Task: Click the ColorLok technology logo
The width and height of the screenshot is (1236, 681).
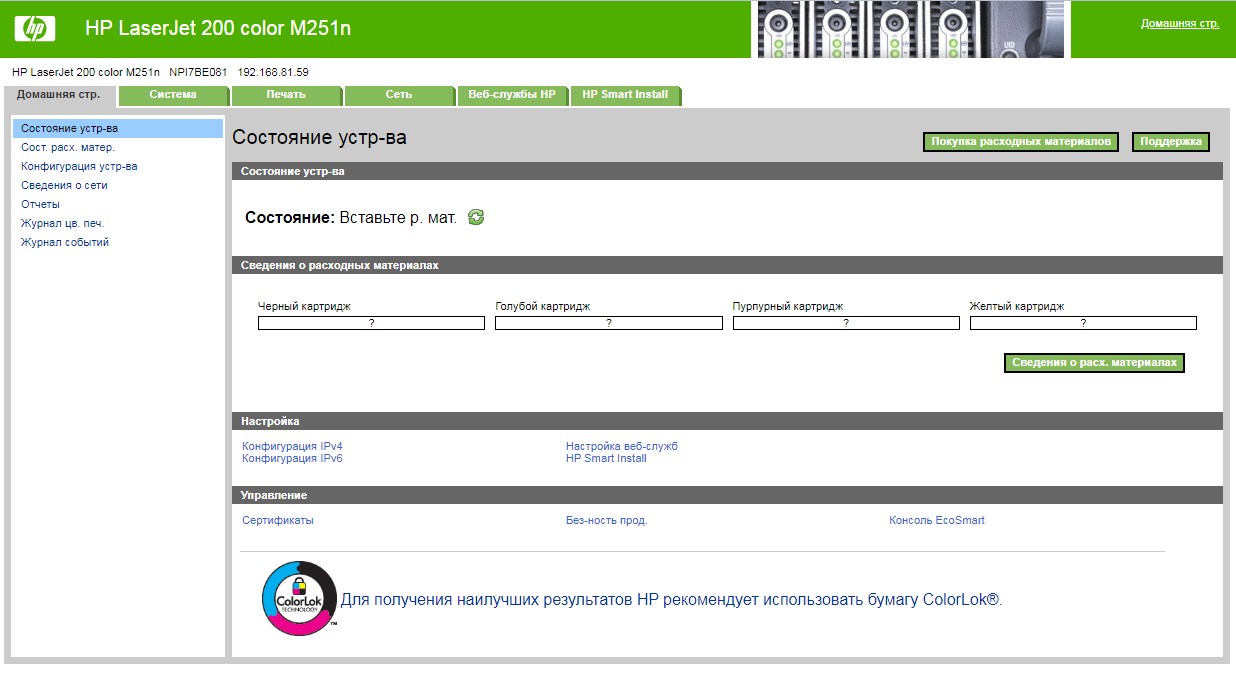Action: [x=299, y=599]
